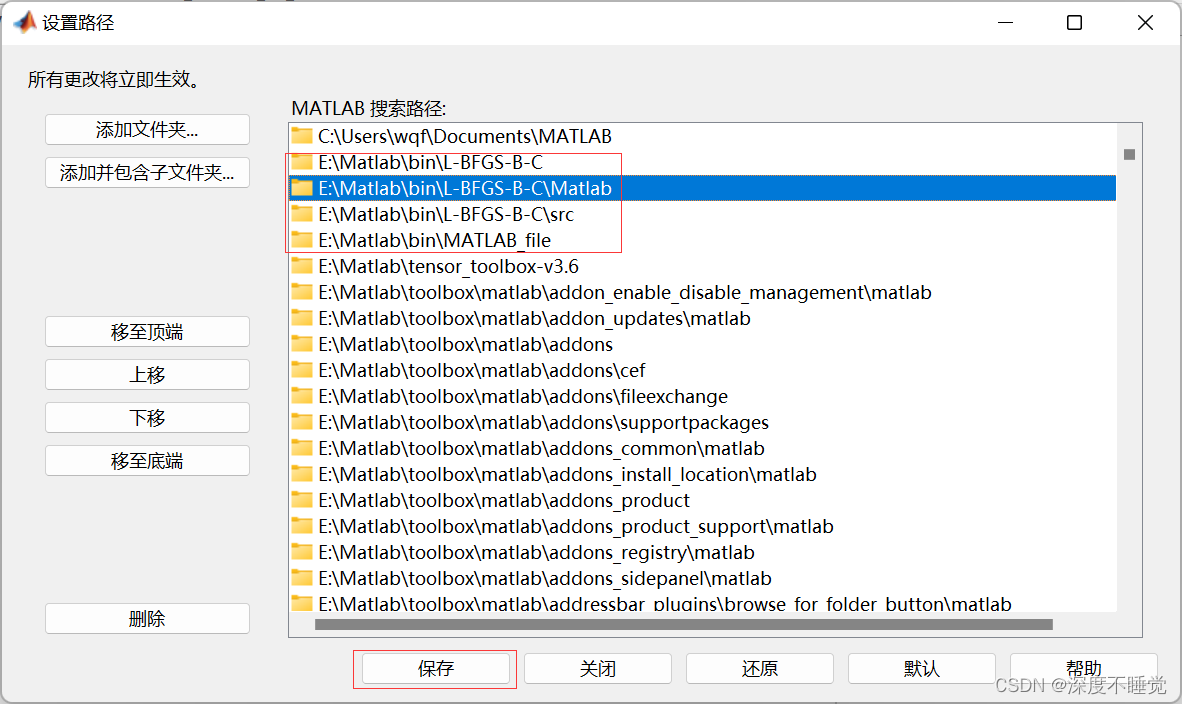Viewport: 1182px width, 704px height.
Task: Select addons_product path entry
Action: pyautogui.click(x=504, y=500)
